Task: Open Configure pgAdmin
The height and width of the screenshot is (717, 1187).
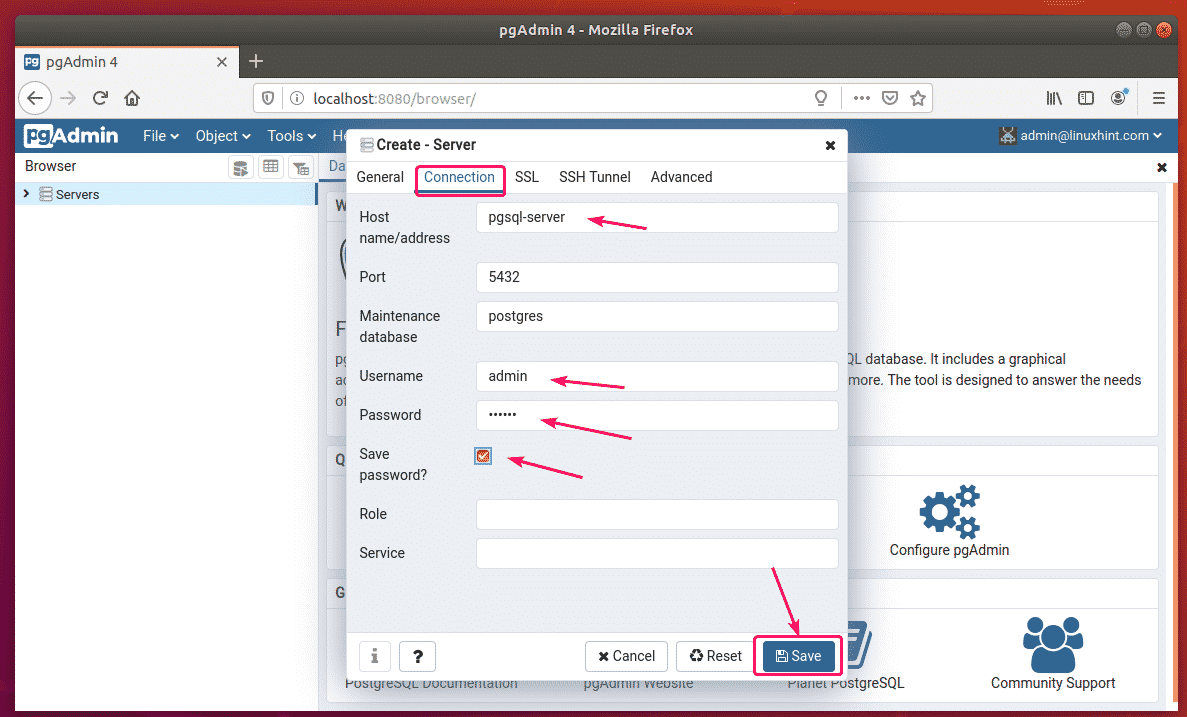Action: (948, 520)
